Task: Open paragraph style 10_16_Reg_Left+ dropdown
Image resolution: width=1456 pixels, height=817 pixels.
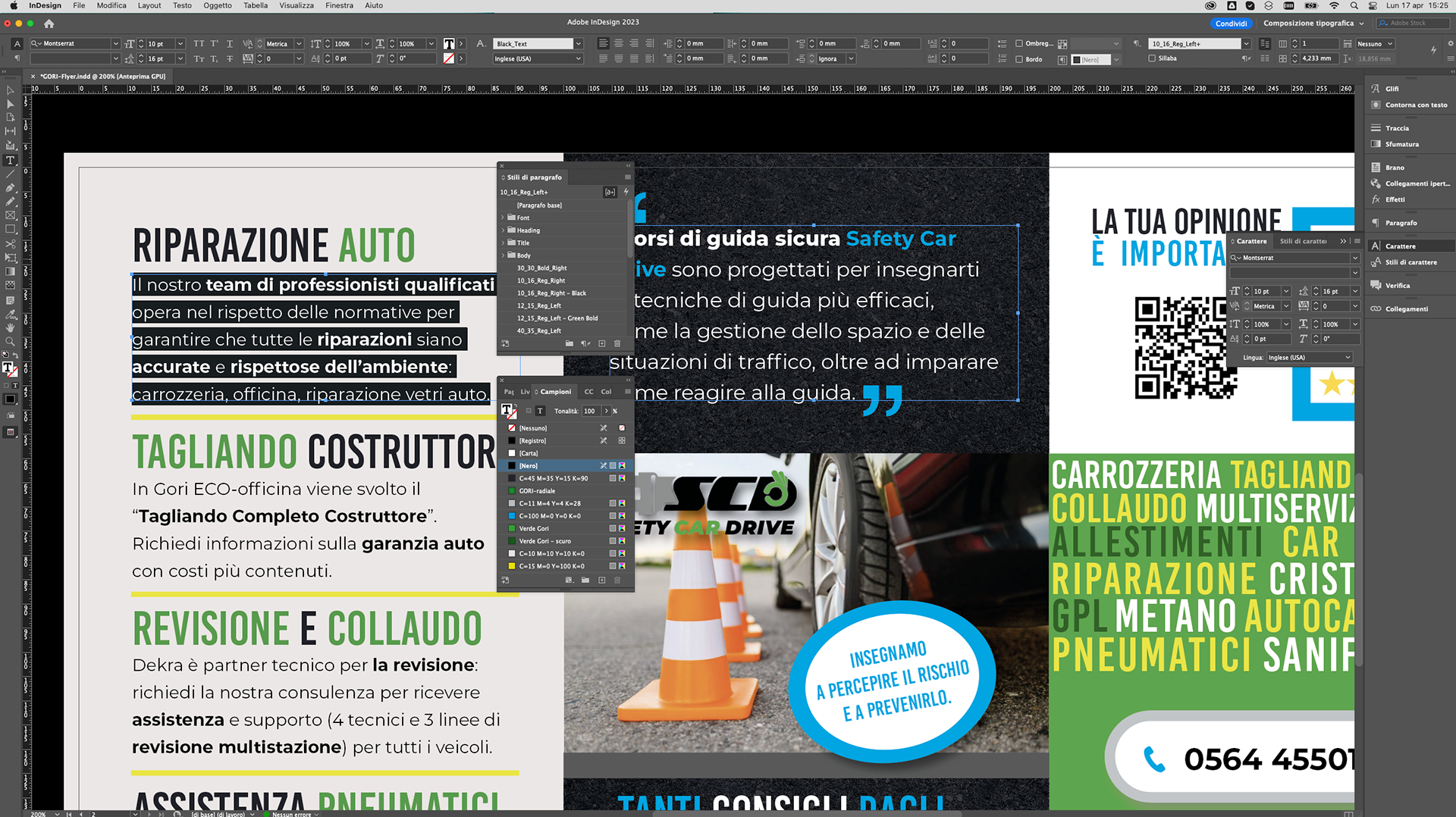Action: coord(1245,44)
